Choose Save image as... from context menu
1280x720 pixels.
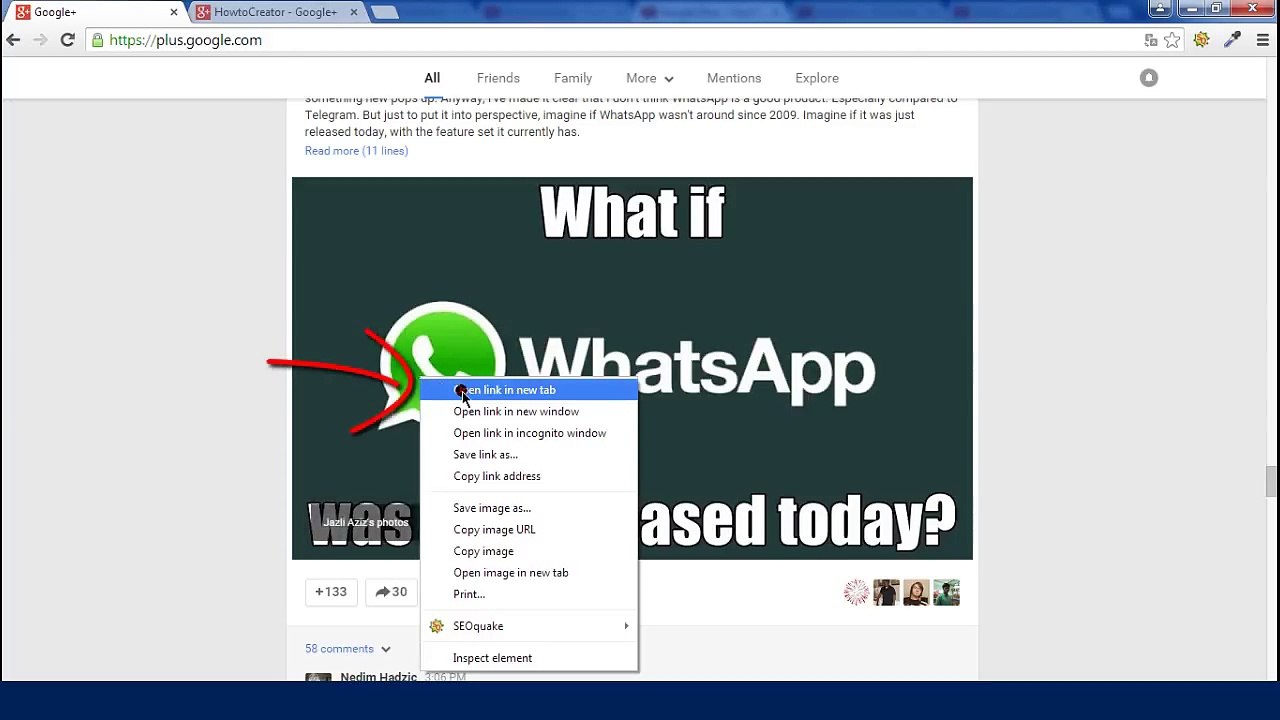pos(529,508)
